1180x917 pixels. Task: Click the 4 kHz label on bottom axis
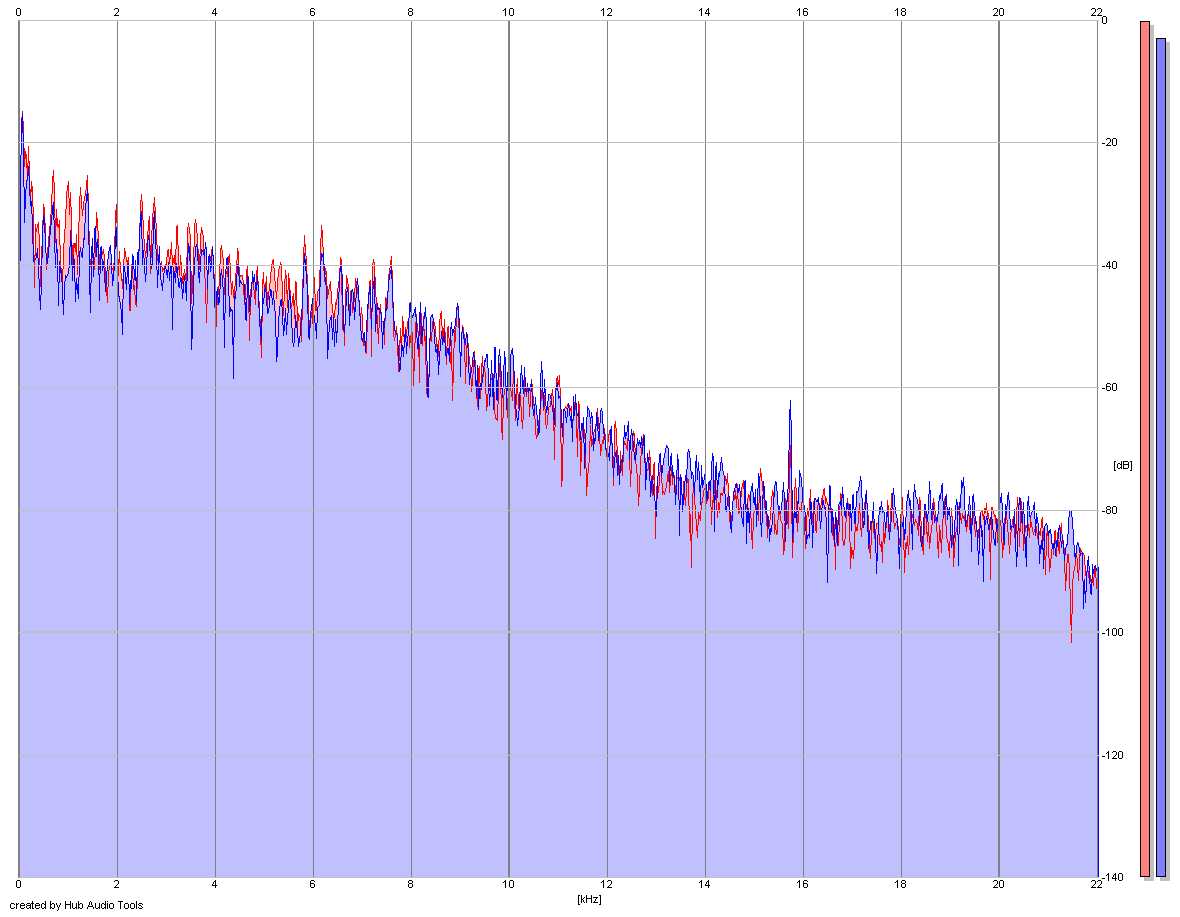tap(214, 885)
